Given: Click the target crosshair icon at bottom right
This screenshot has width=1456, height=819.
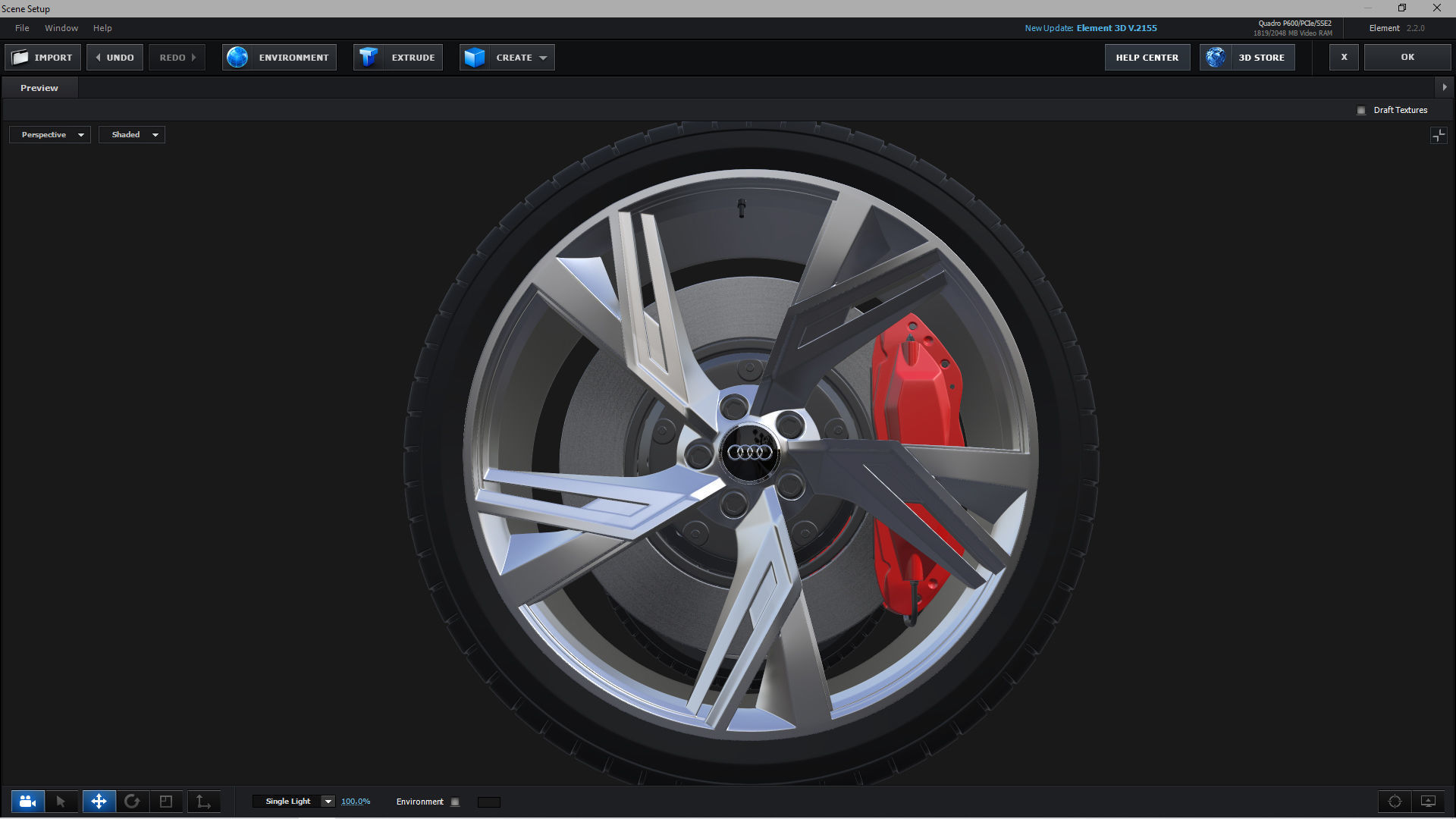Looking at the screenshot, I should [x=1395, y=802].
